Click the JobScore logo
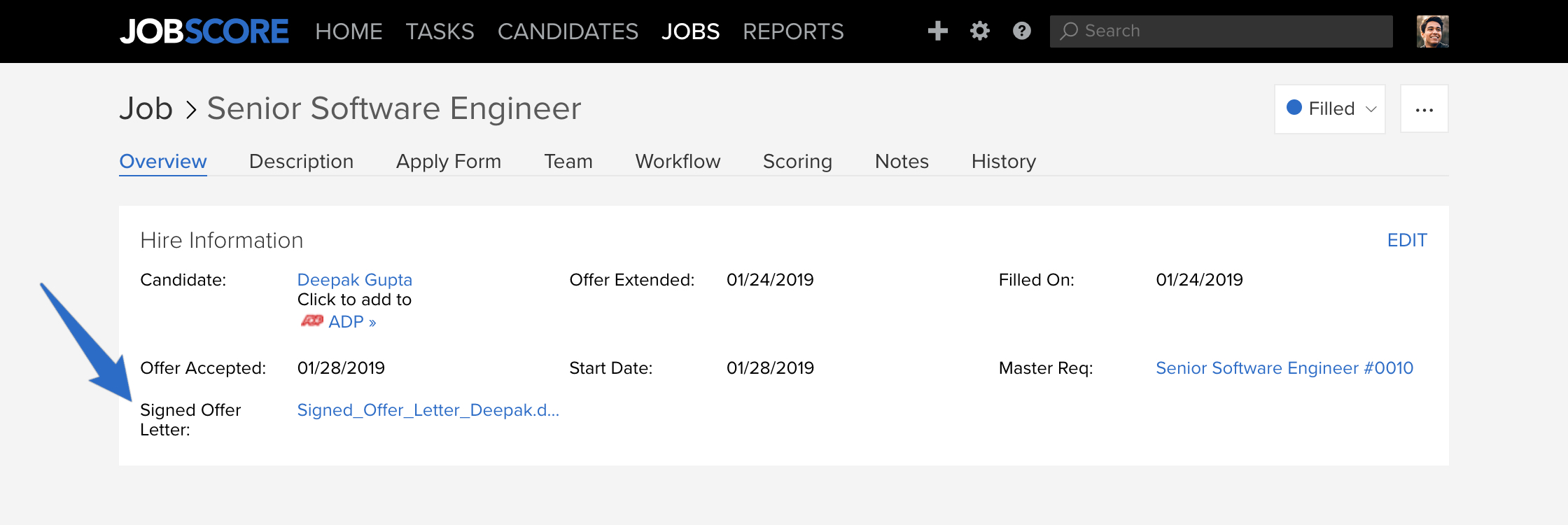 pos(204,31)
